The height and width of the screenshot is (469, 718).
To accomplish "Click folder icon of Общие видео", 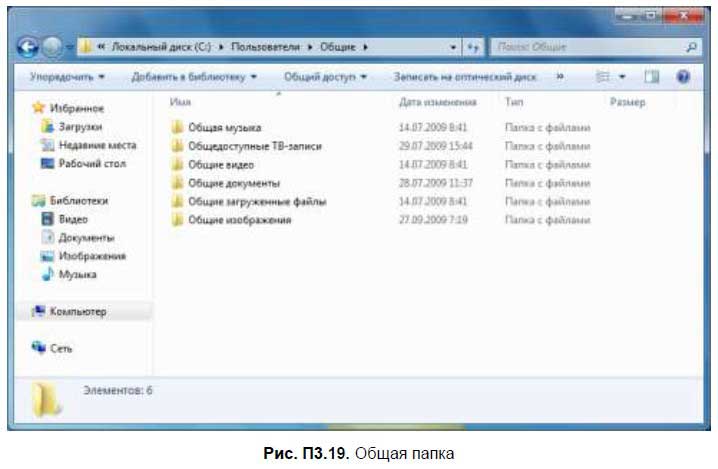I will click(x=178, y=164).
